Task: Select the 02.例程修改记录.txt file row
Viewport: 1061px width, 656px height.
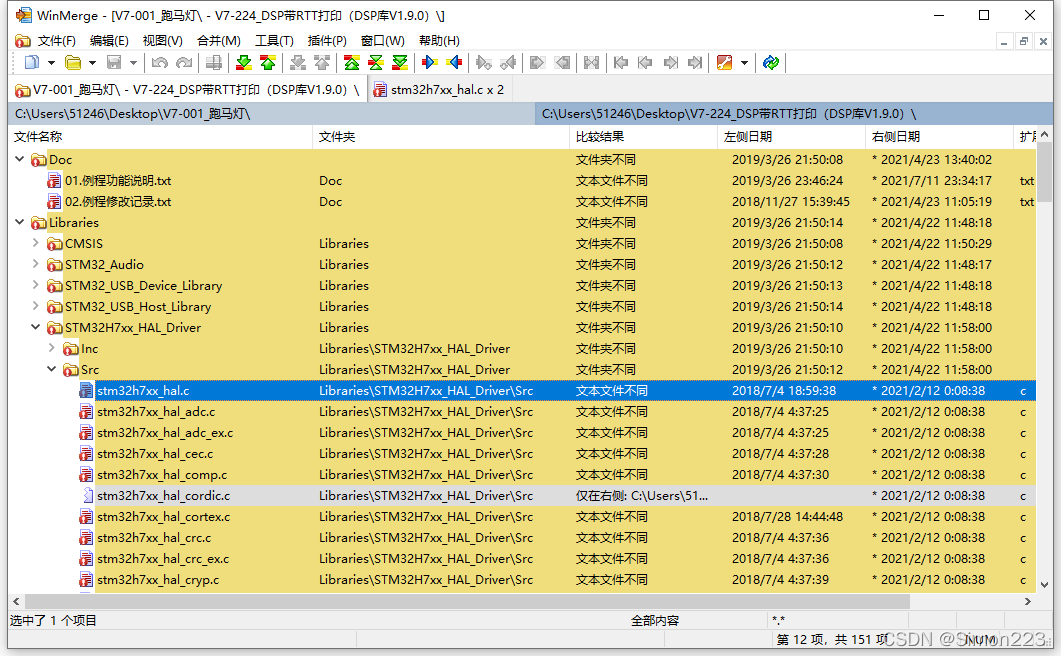Action: pos(522,202)
